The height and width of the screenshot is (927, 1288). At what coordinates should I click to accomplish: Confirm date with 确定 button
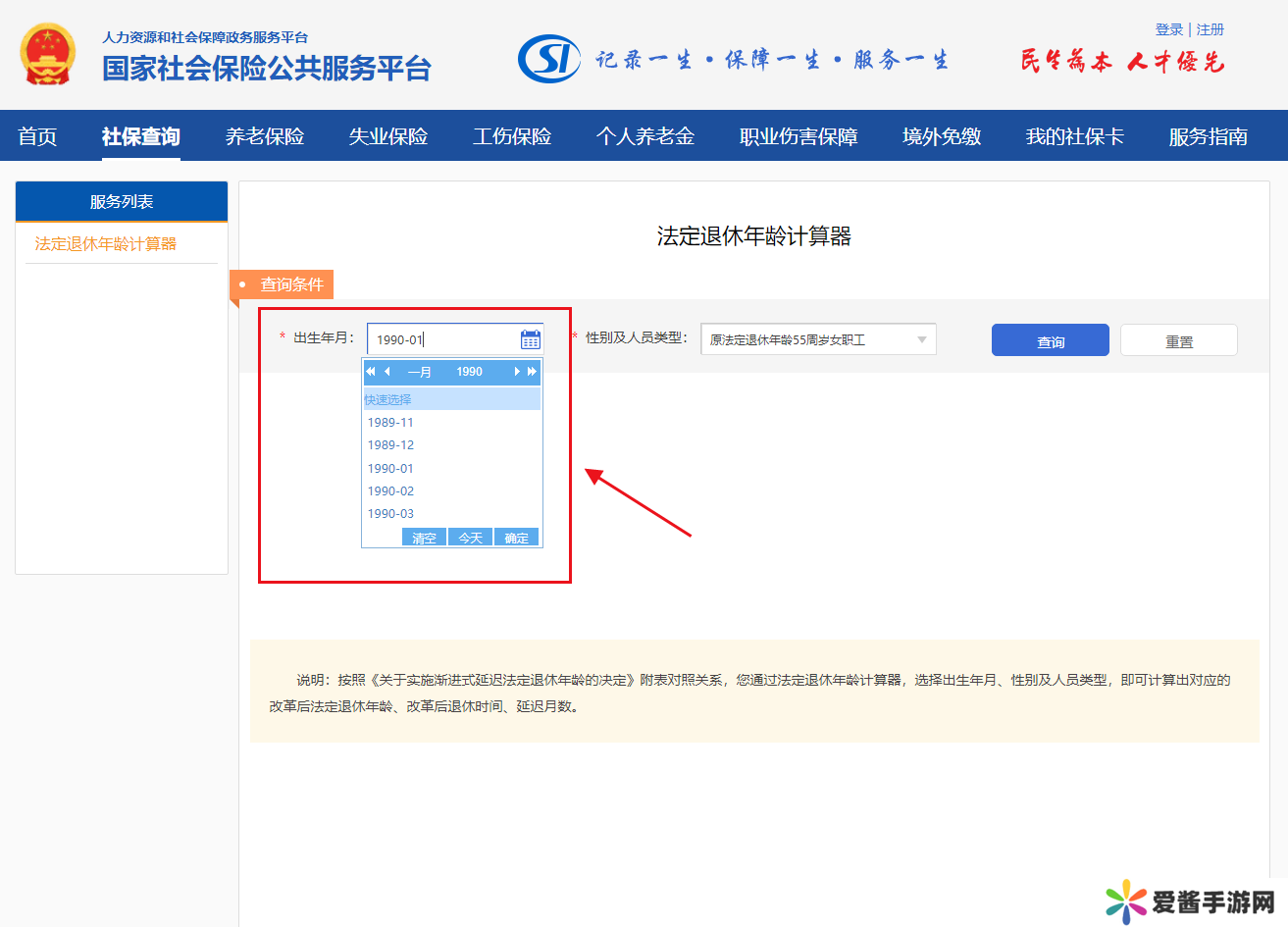point(517,538)
